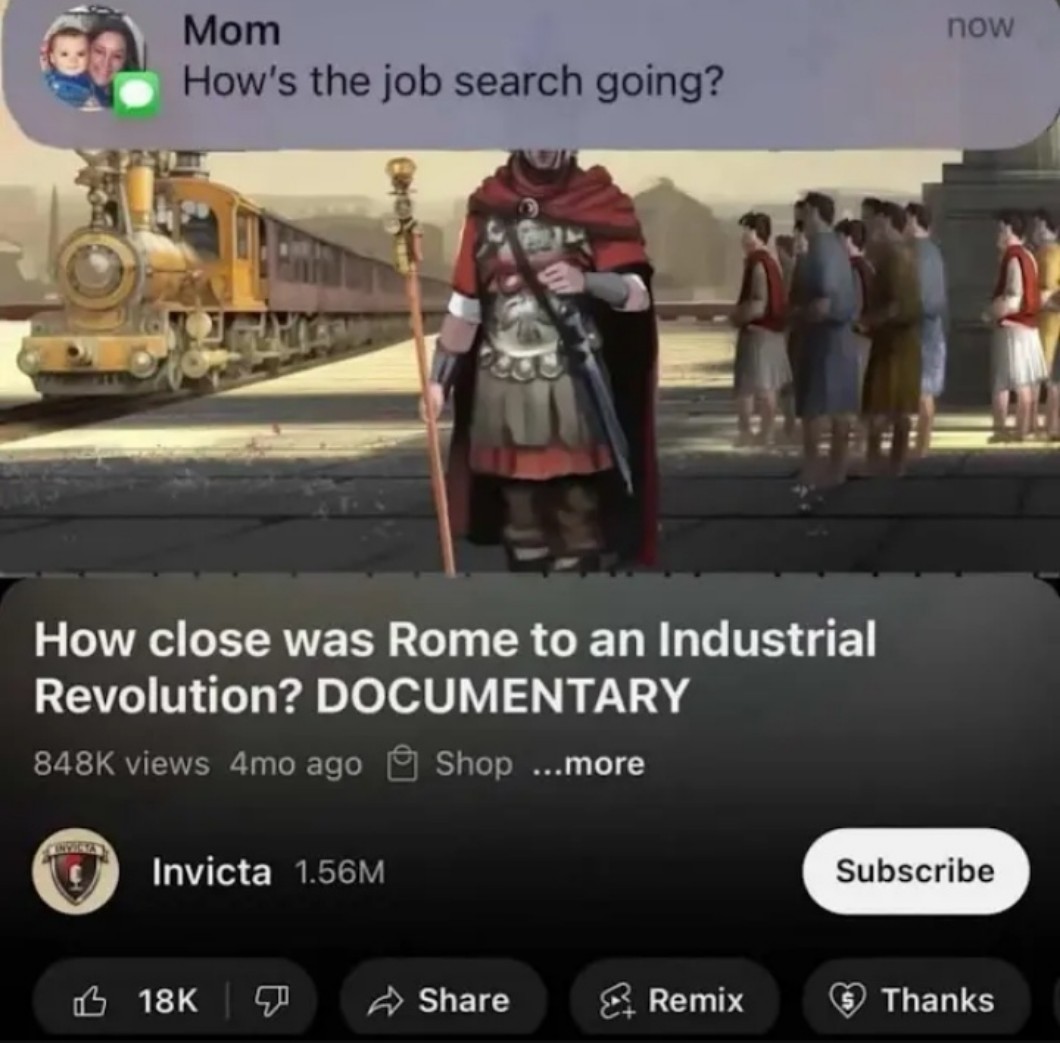
Task: Tap Mom's contact photo in notification
Action: 91,60
